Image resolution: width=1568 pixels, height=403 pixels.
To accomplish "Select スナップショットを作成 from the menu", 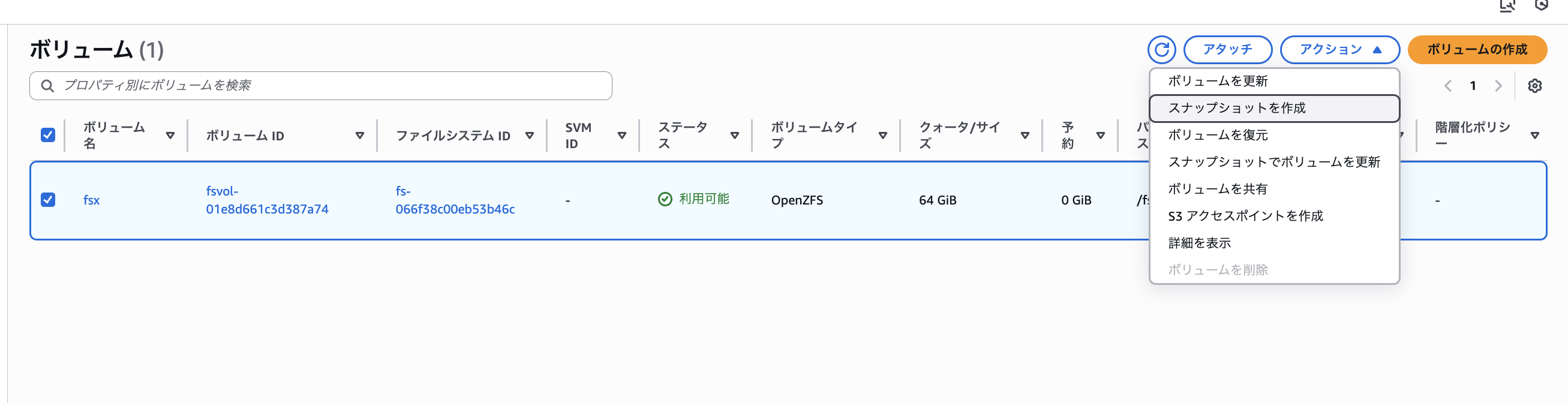I will (1237, 109).
